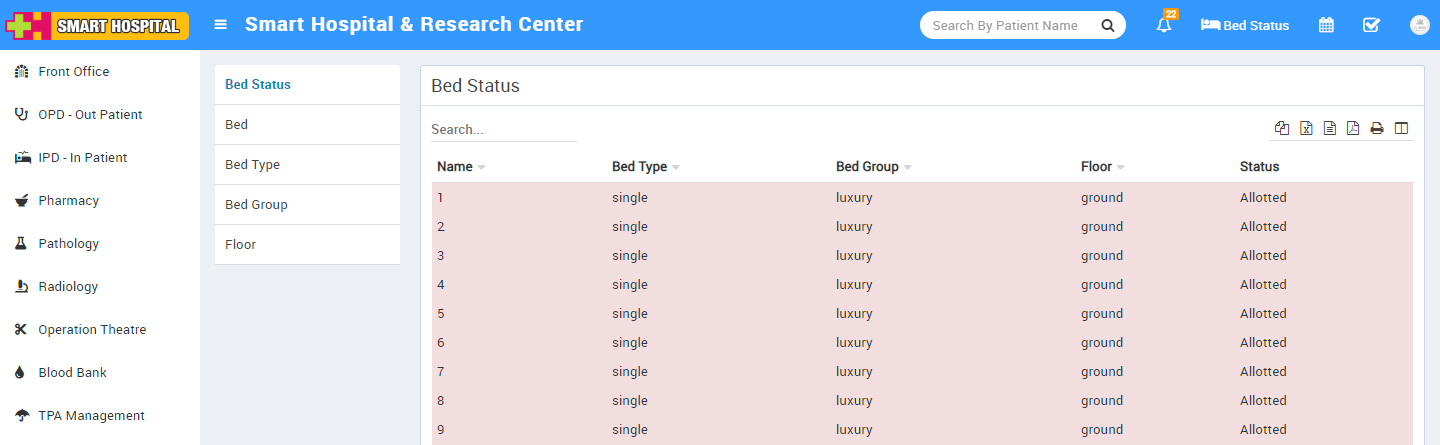The image size is (1440, 445).
Task: Open the task checklist icon
Action: [1372, 26]
